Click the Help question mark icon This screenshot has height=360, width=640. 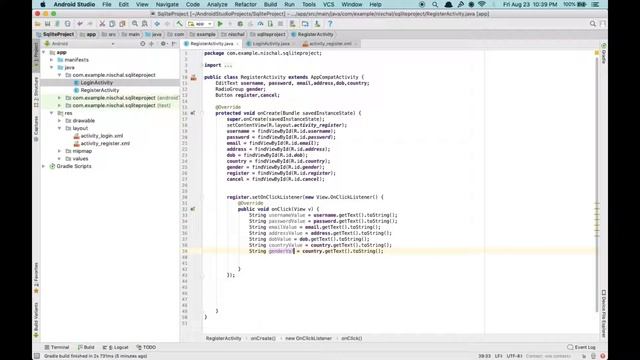(330, 24)
